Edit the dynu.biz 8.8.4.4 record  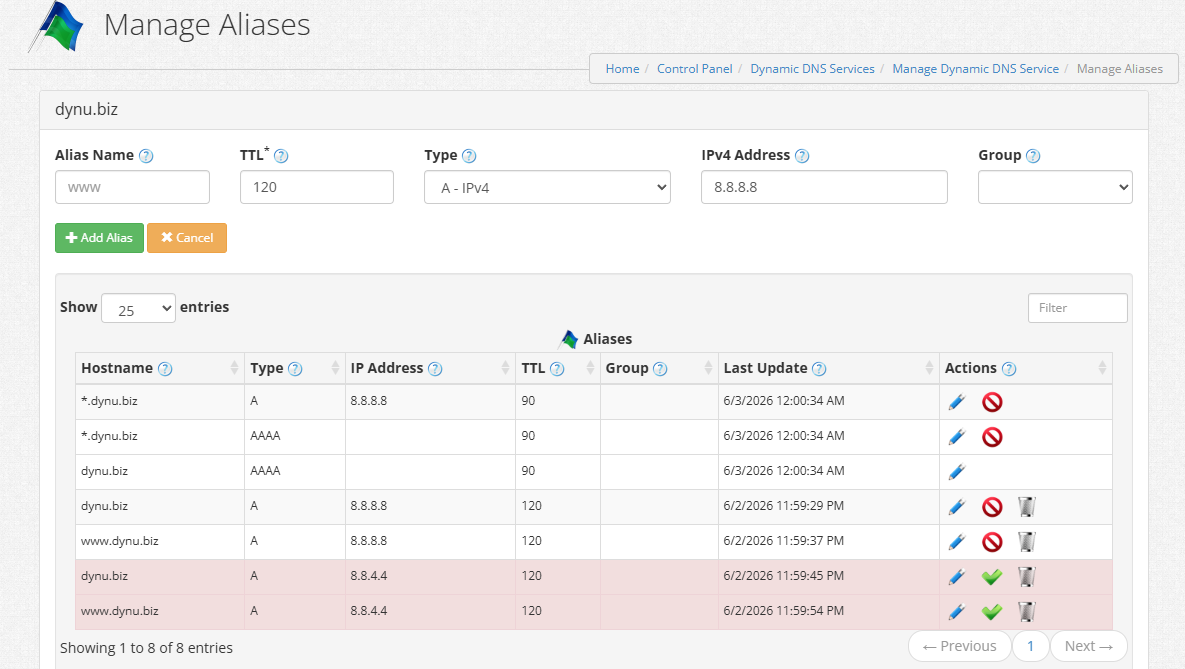coord(957,577)
